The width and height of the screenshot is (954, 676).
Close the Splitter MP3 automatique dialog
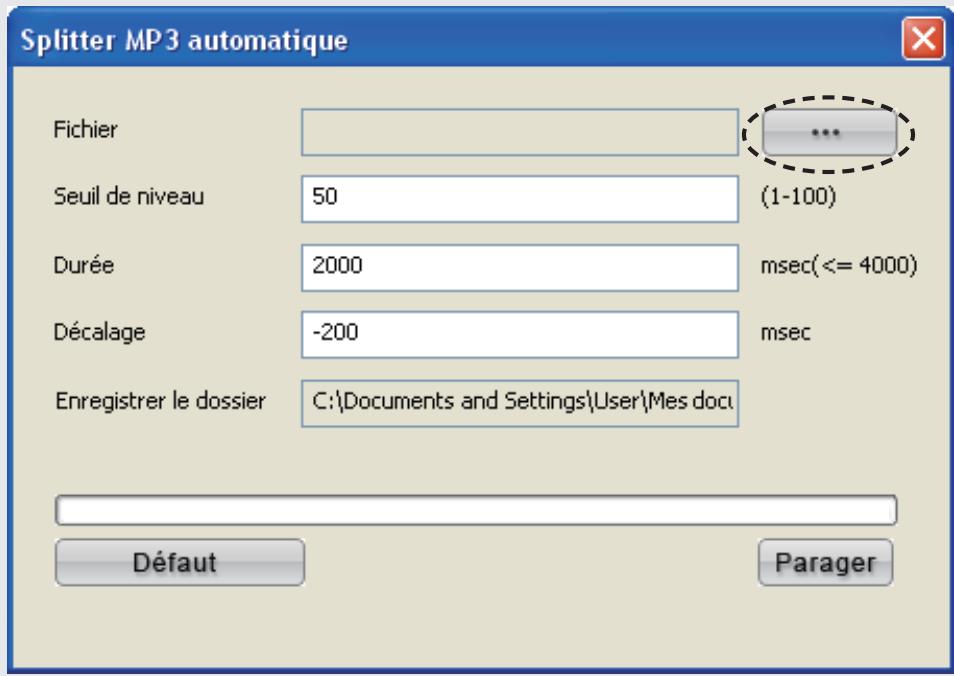pyautogui.click(x=923, y=40)
